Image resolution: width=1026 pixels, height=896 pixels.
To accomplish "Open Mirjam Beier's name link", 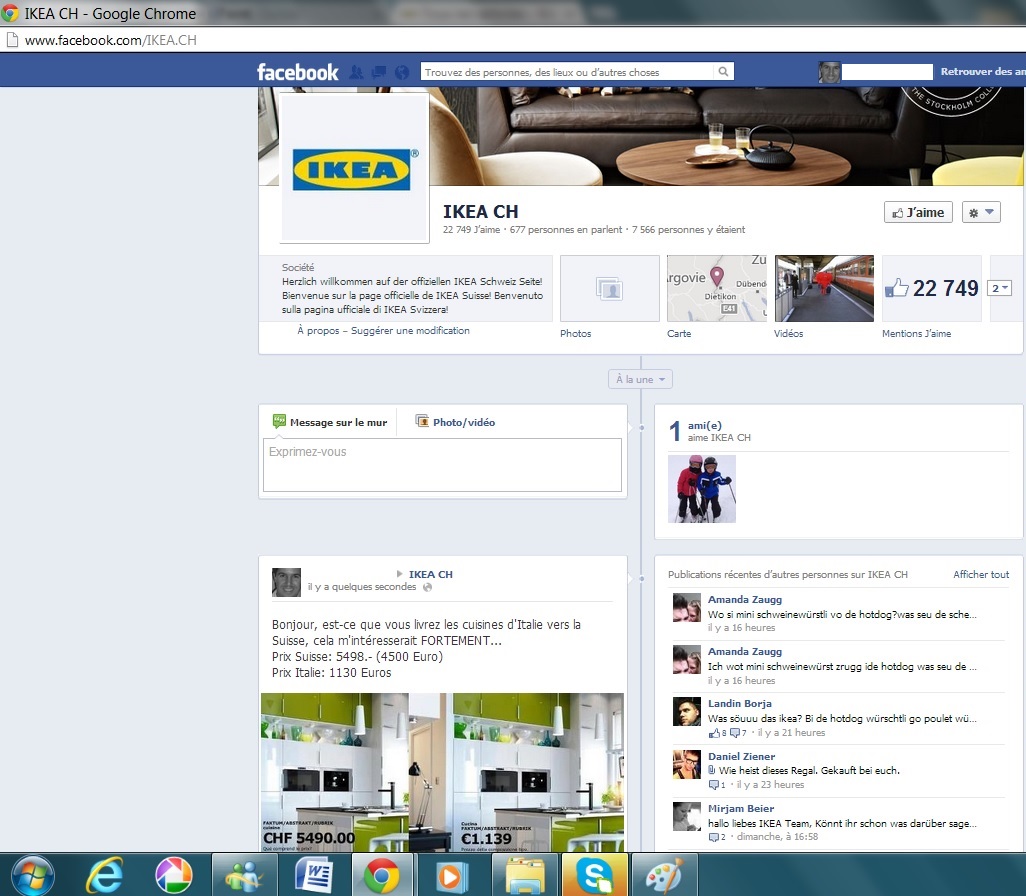I will point(741,808).
